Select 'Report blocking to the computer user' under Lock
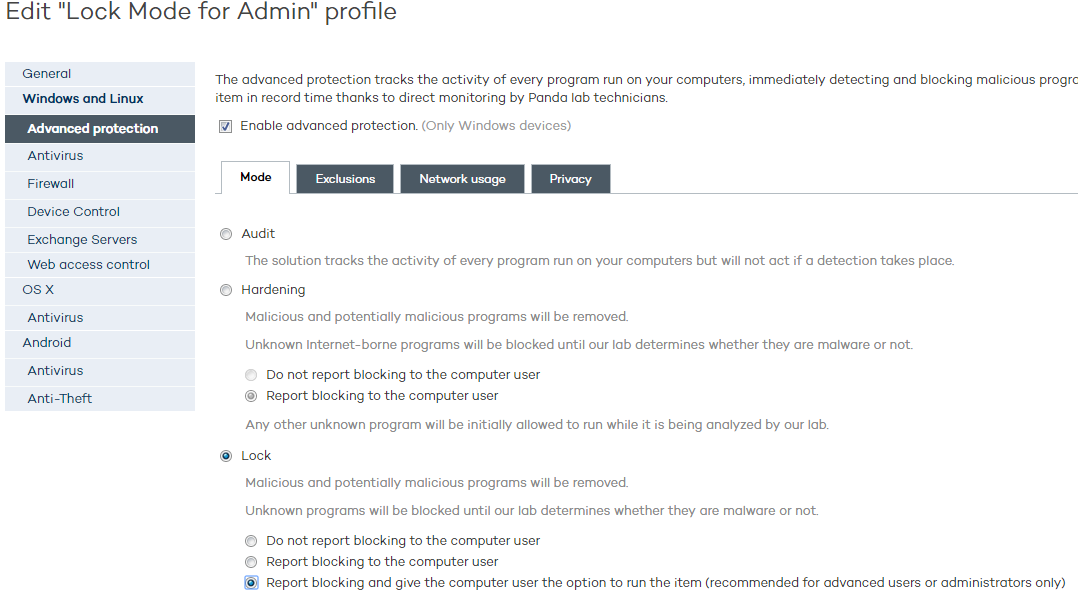This screenshot has height=599, width=1078. 251,562
